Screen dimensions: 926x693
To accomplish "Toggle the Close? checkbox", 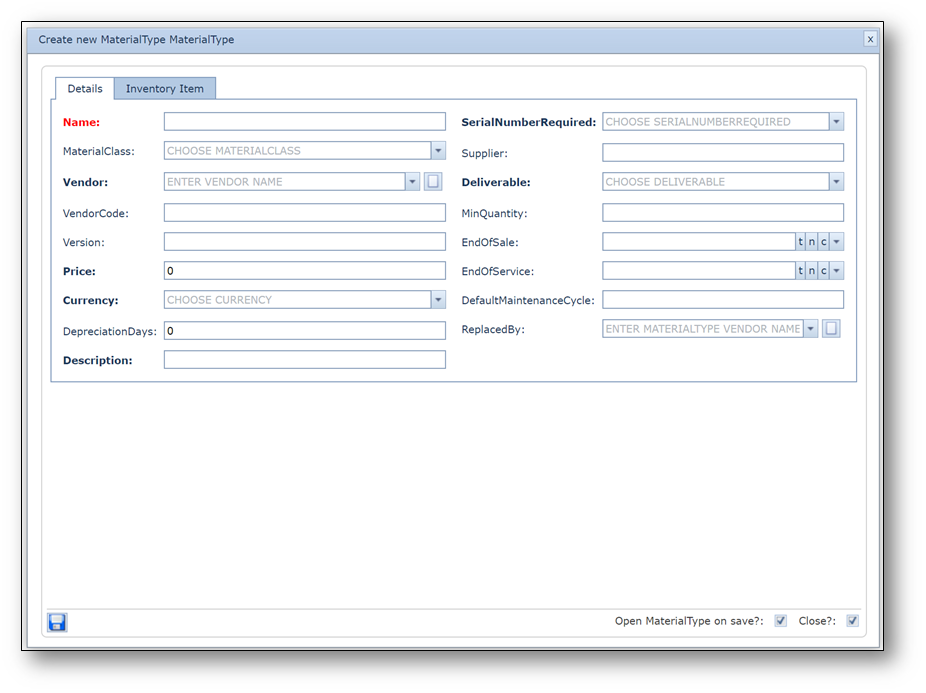I will [852, 621].
